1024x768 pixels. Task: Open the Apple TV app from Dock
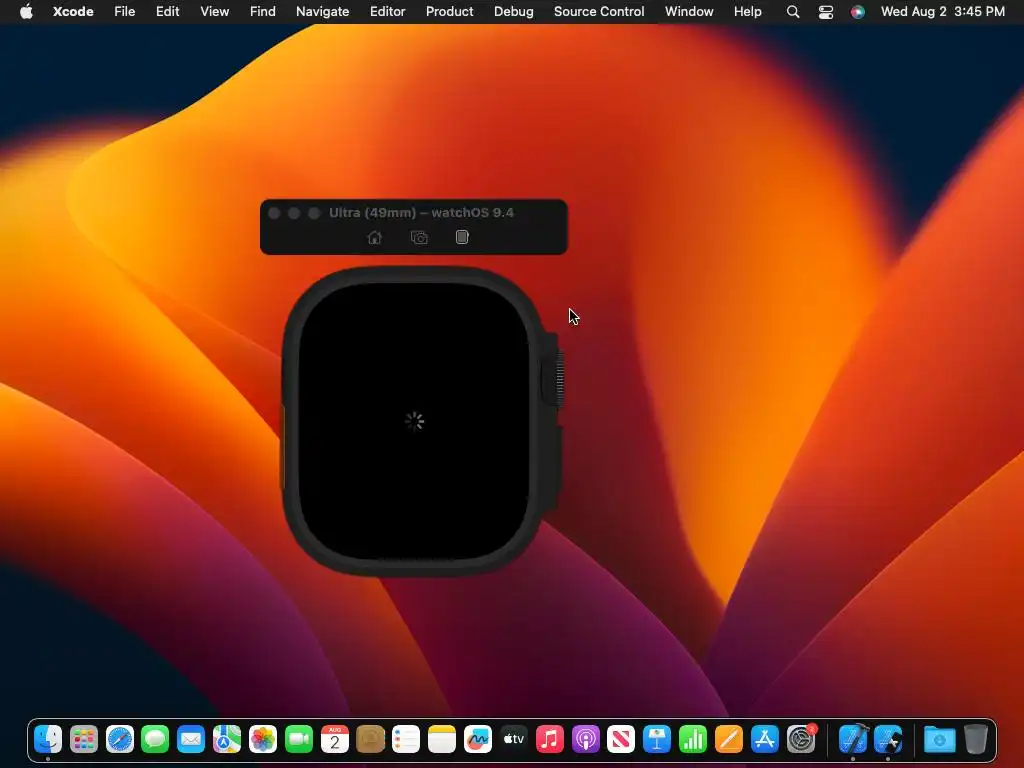pos(513,739)
